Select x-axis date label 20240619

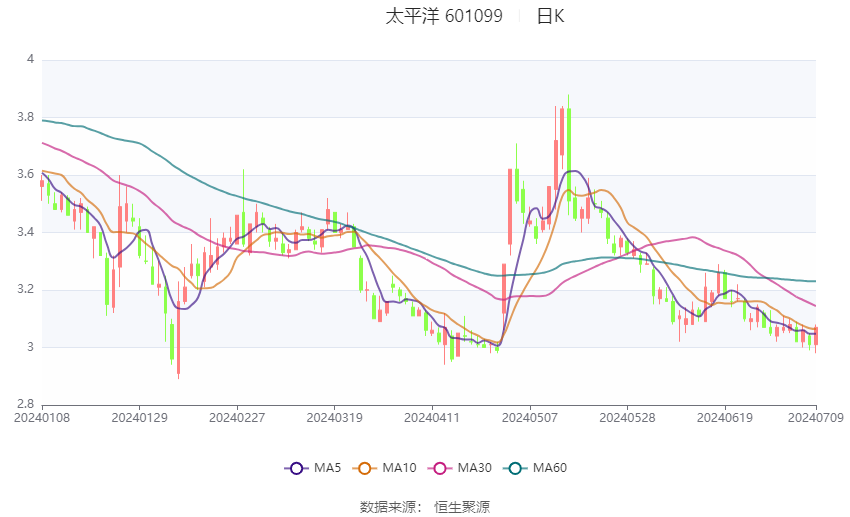pyautogui.click(x=725, y=418)
